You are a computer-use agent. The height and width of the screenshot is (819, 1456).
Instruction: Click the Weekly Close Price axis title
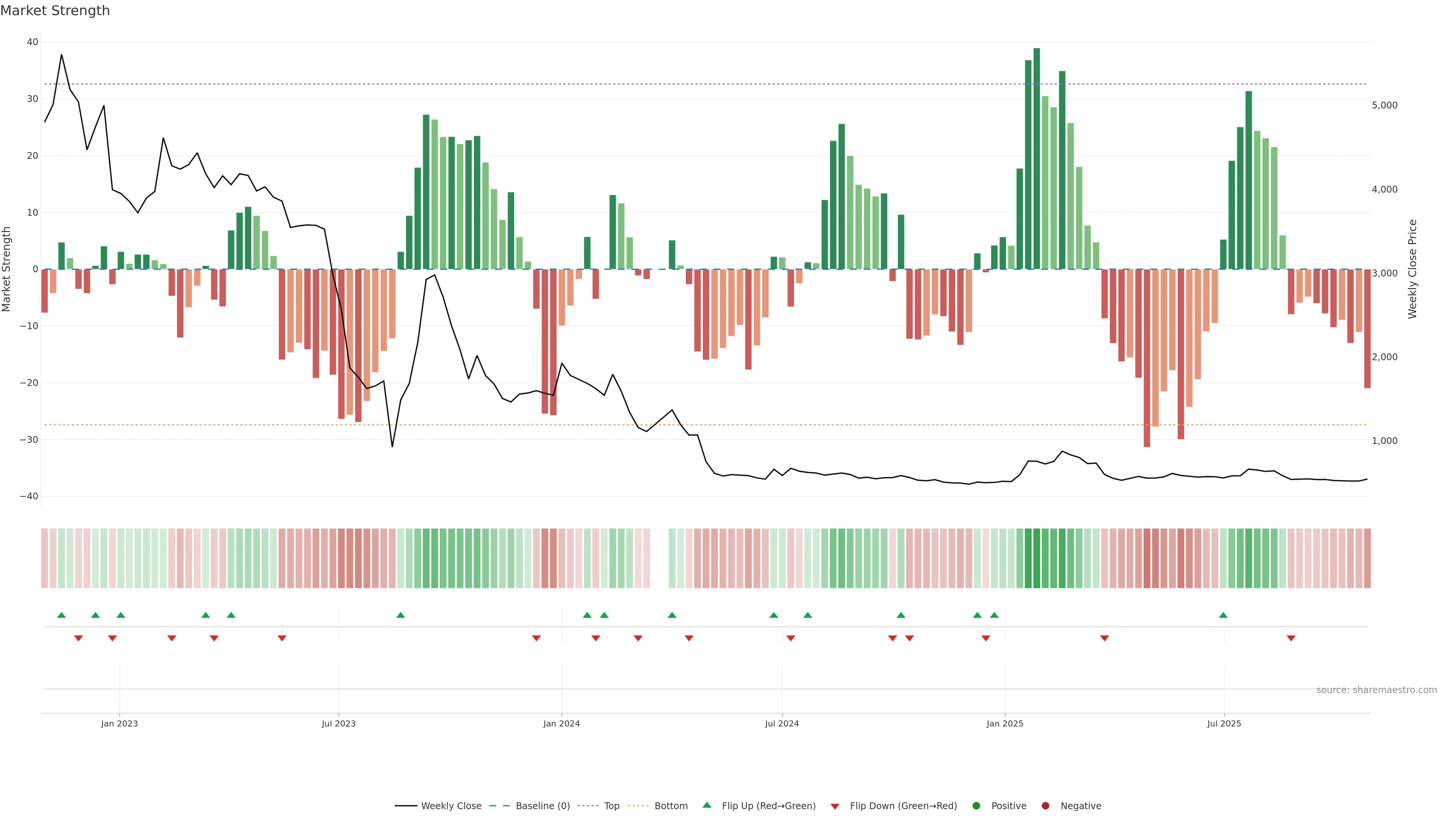pos(1412,269)
